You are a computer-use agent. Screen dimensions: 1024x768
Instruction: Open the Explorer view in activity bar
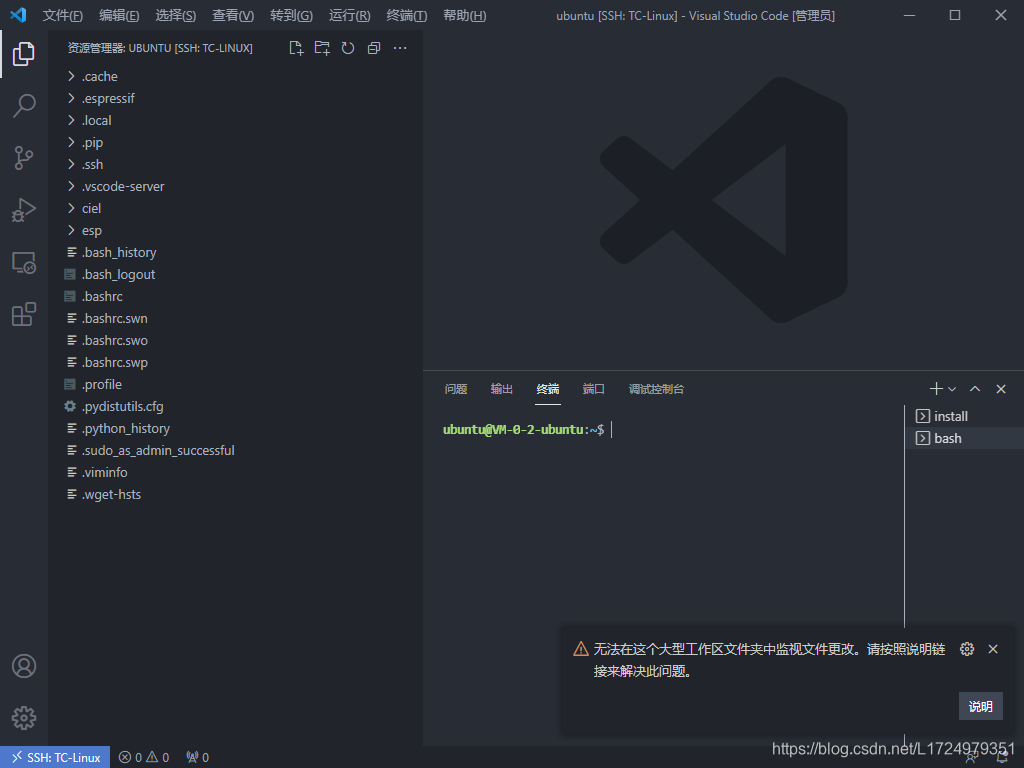tap(24, 54)
